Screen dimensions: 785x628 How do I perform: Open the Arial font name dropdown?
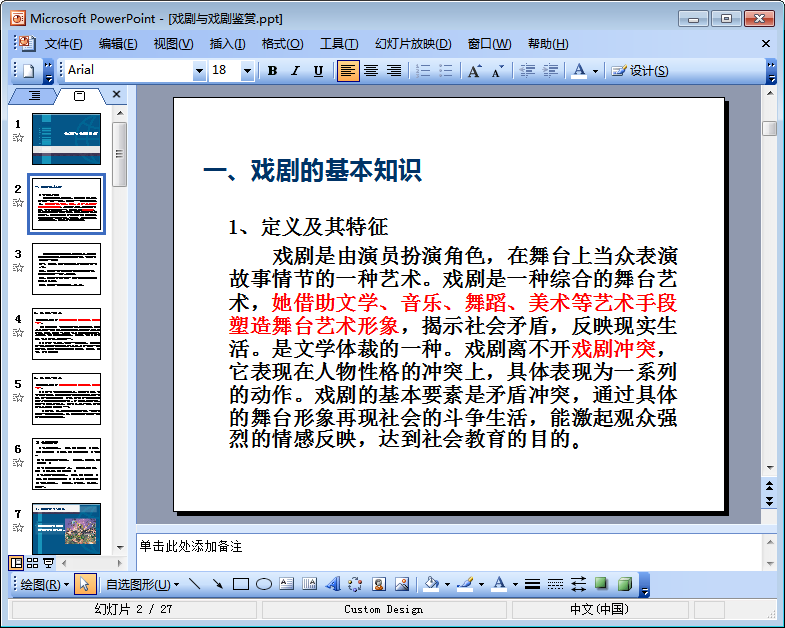(x=199, y=71)
